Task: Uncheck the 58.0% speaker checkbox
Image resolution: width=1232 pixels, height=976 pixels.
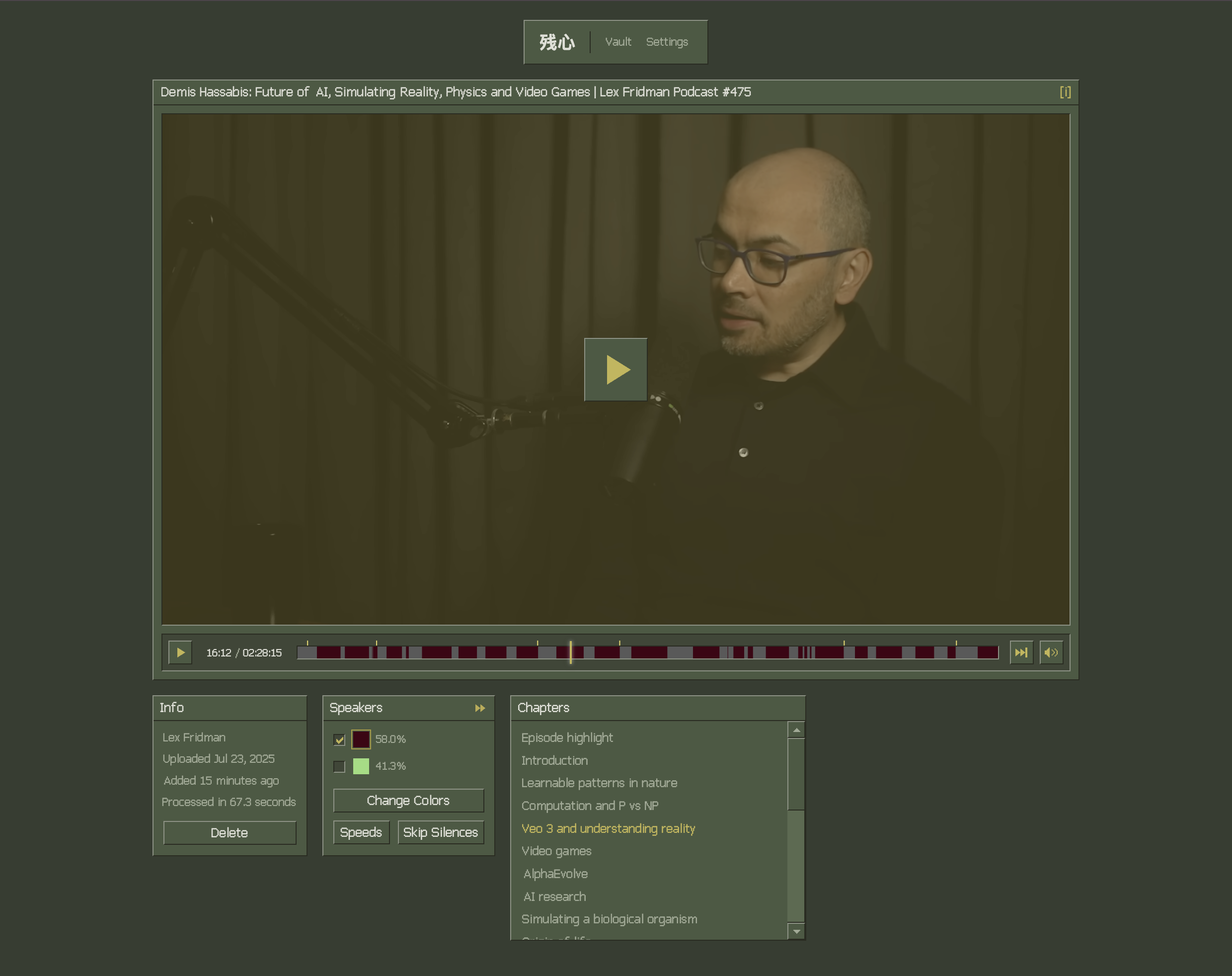Action: 339,739
